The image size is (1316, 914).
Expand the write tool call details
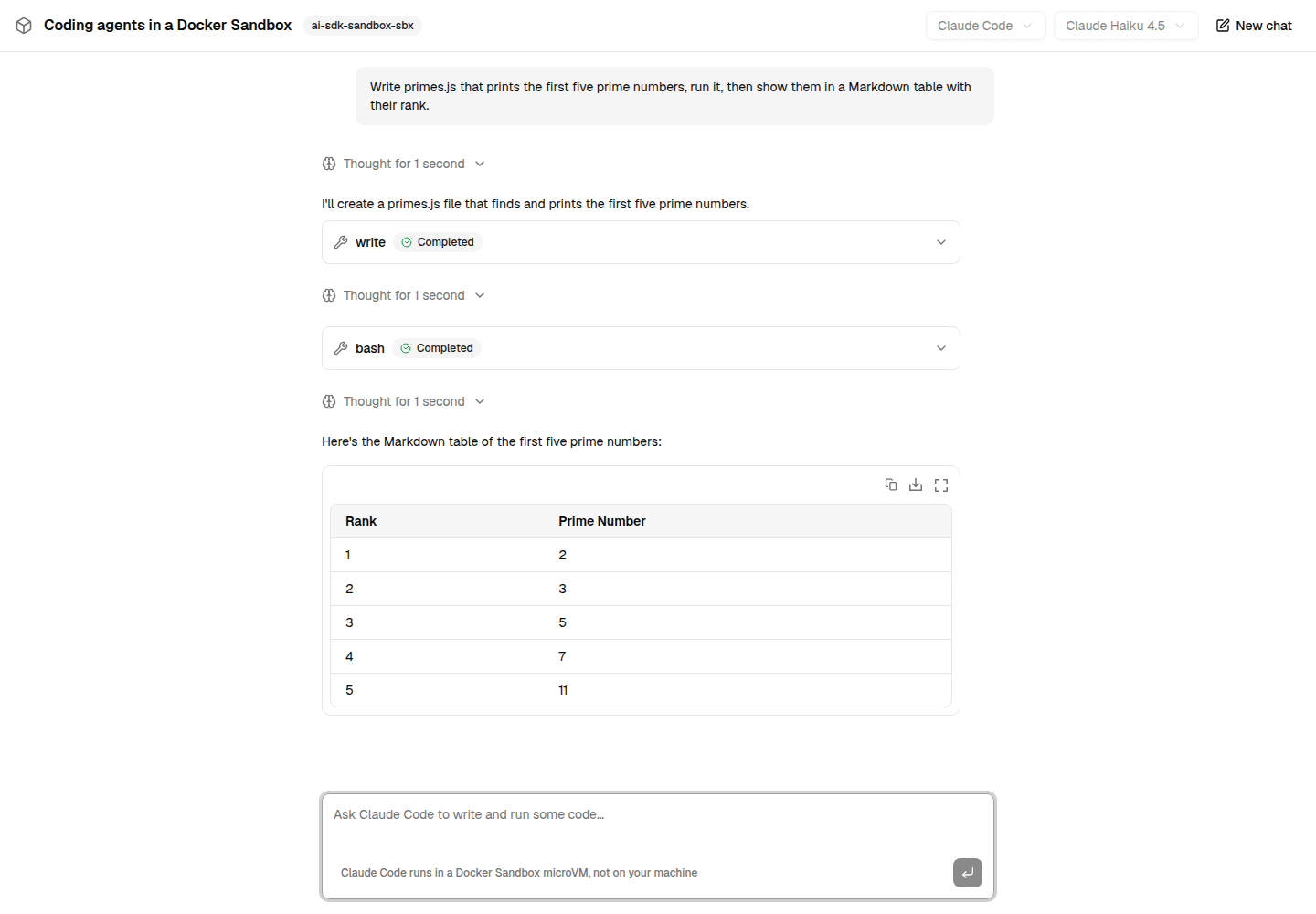pos(641,242)
